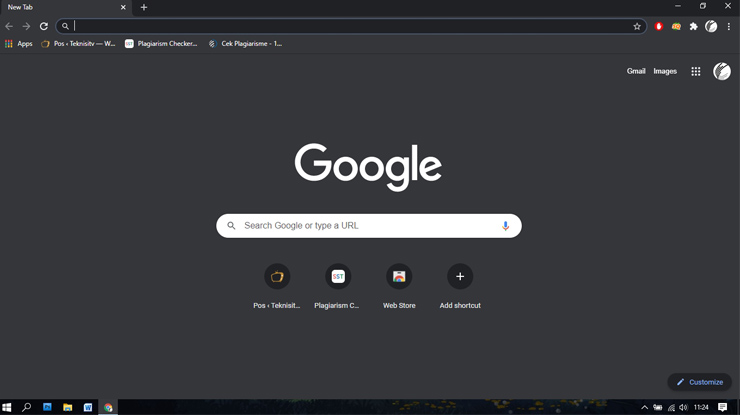Open Google Images link
This screenshot has width=740, height=415.
665,71
